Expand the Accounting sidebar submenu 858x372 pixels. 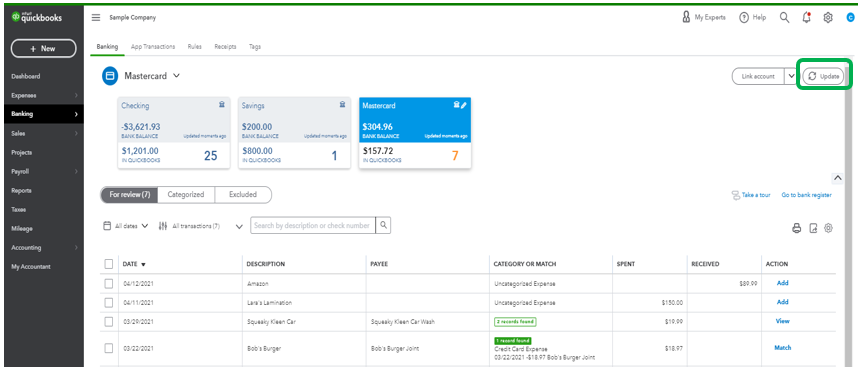click(76, 247)
